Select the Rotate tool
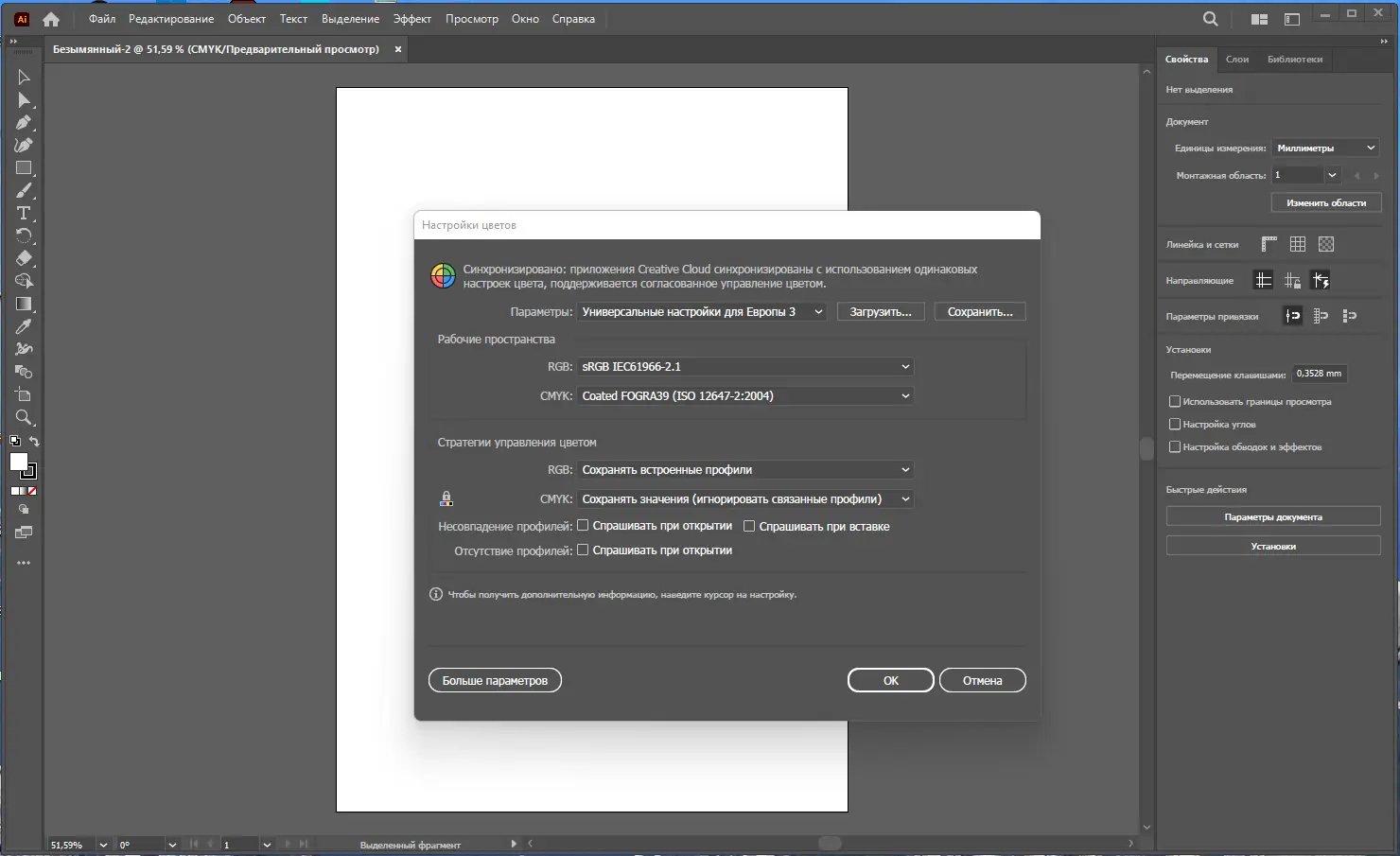Viewport: 1400px width, 856px height. click(x=24, y=236)
